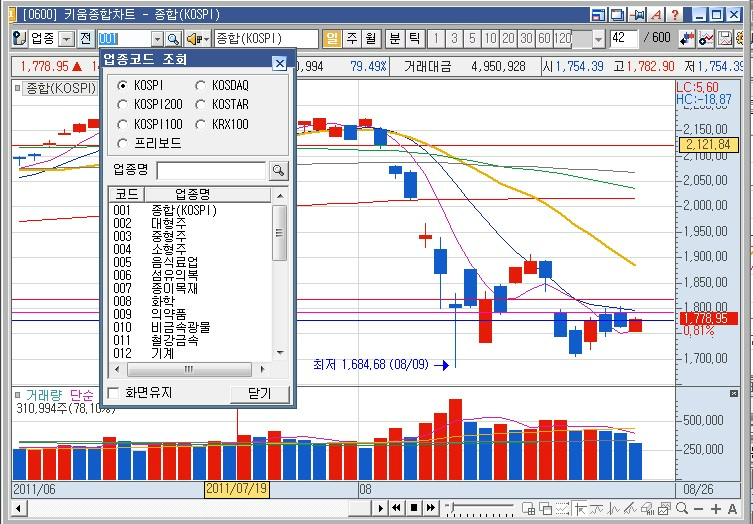Click the 종합(KOSPI) name field in toolbar
Screen dimensions: 753x524
tap(267, 39)
